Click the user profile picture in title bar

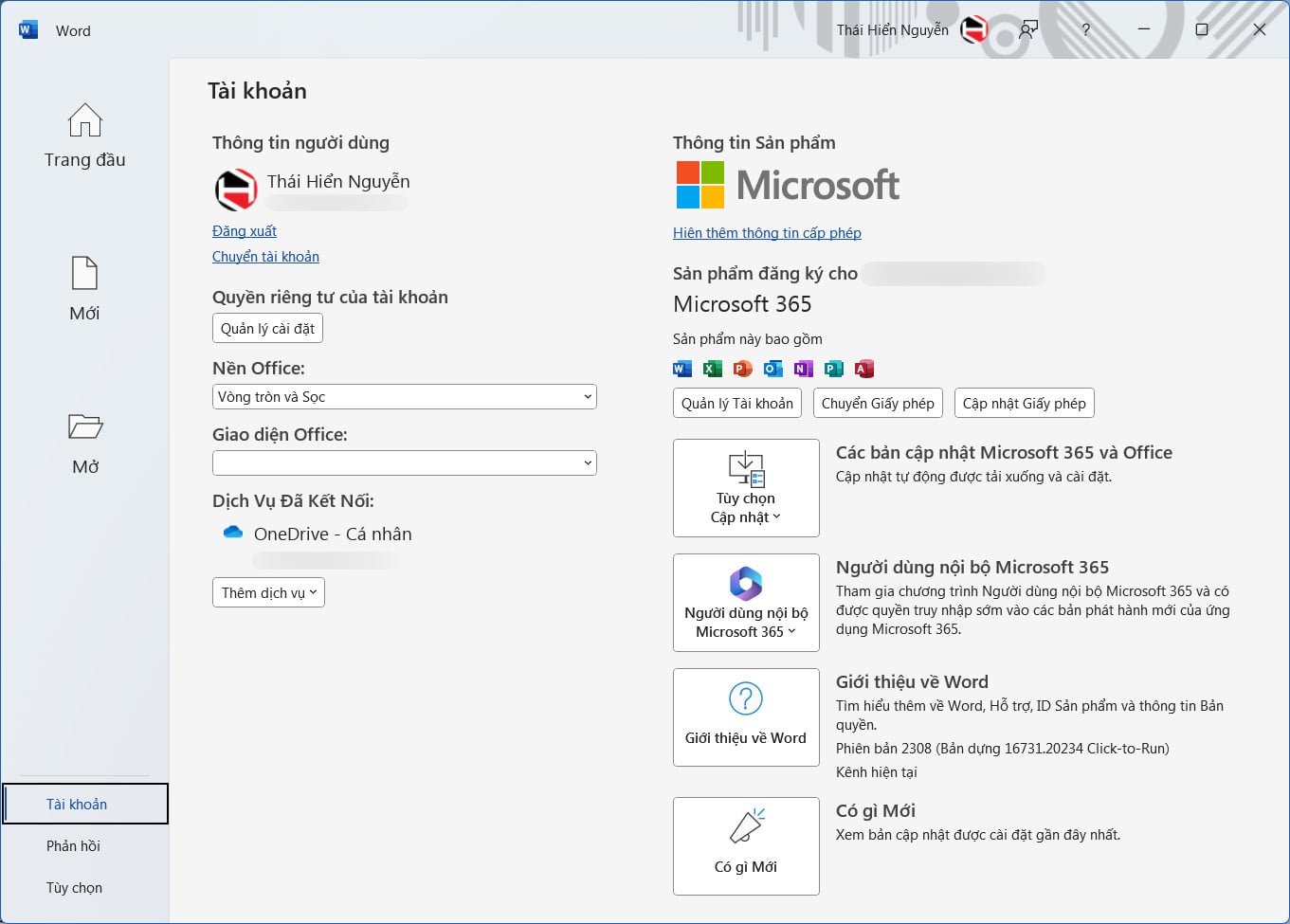click(x=974, y=29)
